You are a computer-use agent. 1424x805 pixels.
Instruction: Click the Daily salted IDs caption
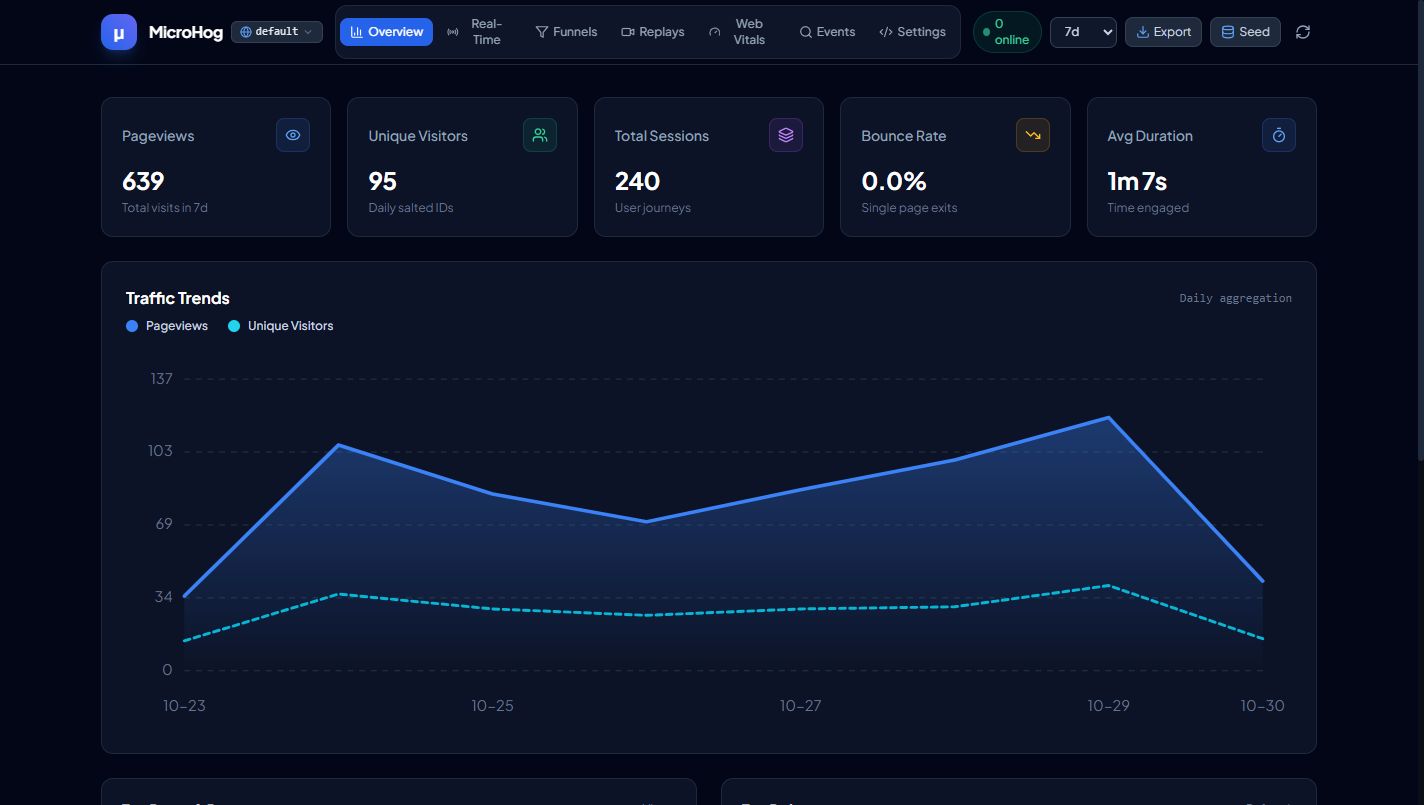pos(411,208)
